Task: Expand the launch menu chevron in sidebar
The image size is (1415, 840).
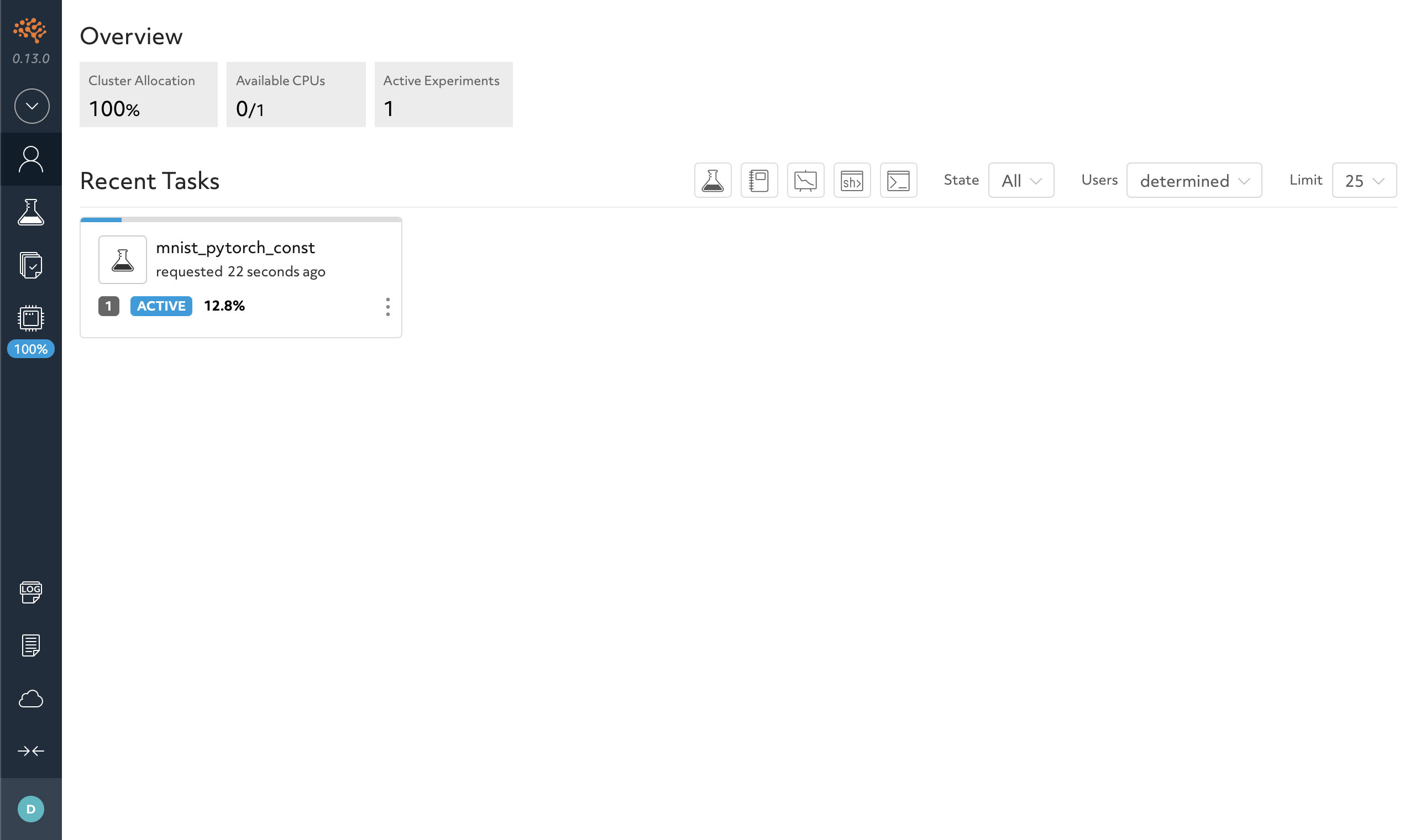Action: pyautogui.click(x=32, y=106)
